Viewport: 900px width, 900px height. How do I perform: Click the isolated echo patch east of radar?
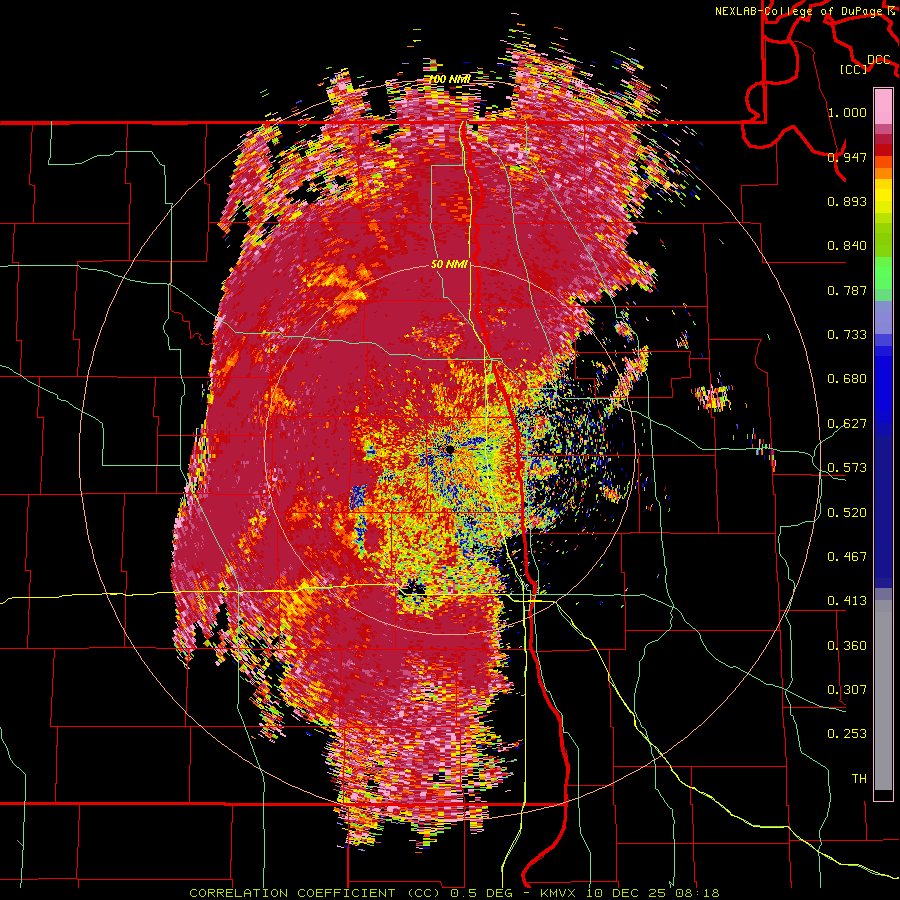tap(713, 398)
